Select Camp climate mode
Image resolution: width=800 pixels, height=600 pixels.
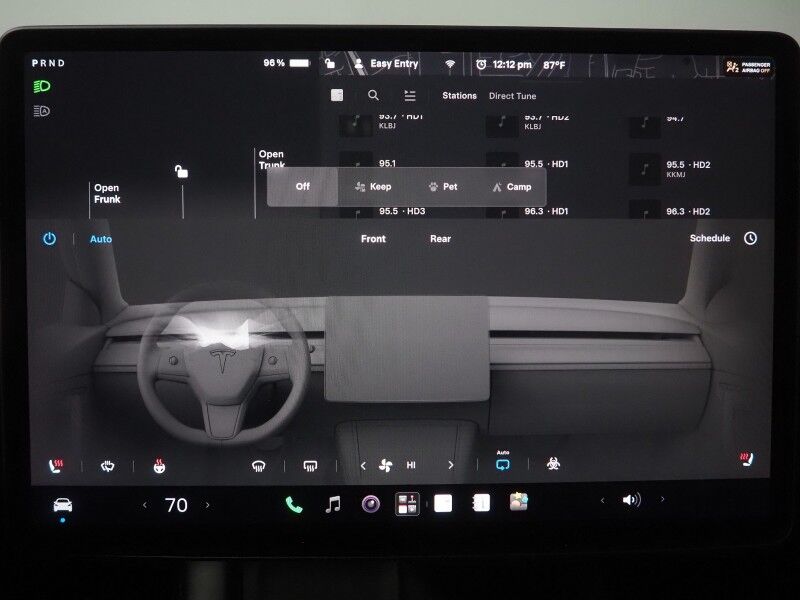(512, 187)
